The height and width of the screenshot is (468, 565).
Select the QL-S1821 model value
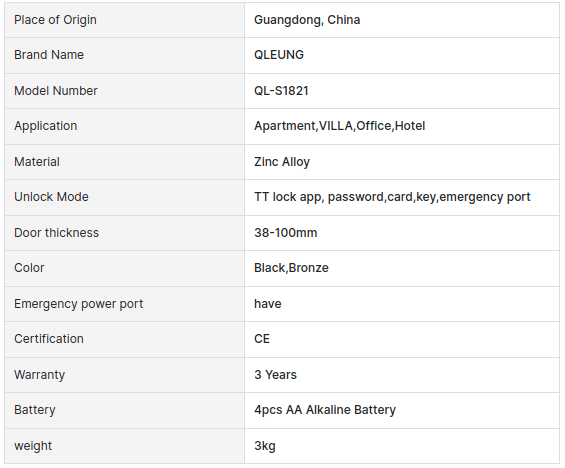[281, 90]
